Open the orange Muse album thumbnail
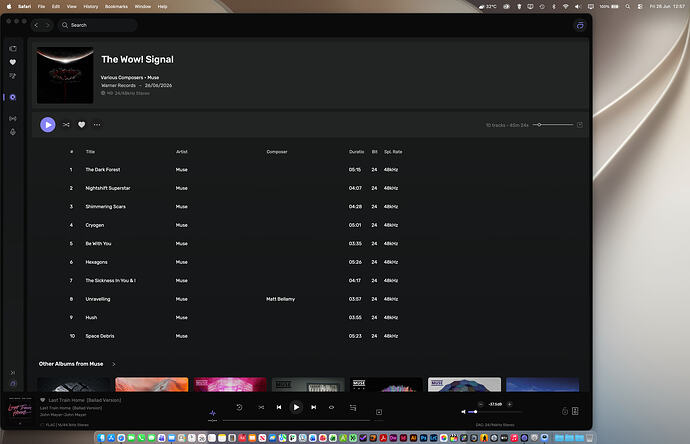 [x=151, y=384]
